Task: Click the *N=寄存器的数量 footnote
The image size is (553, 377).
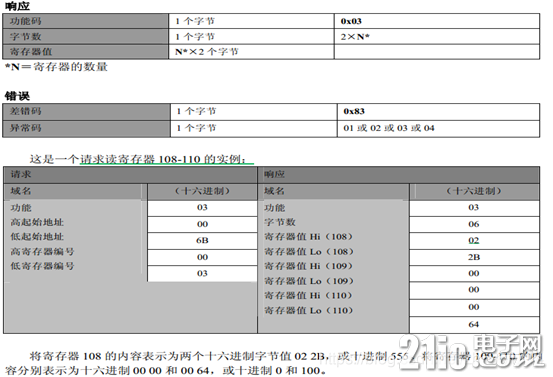Action: 56,67
